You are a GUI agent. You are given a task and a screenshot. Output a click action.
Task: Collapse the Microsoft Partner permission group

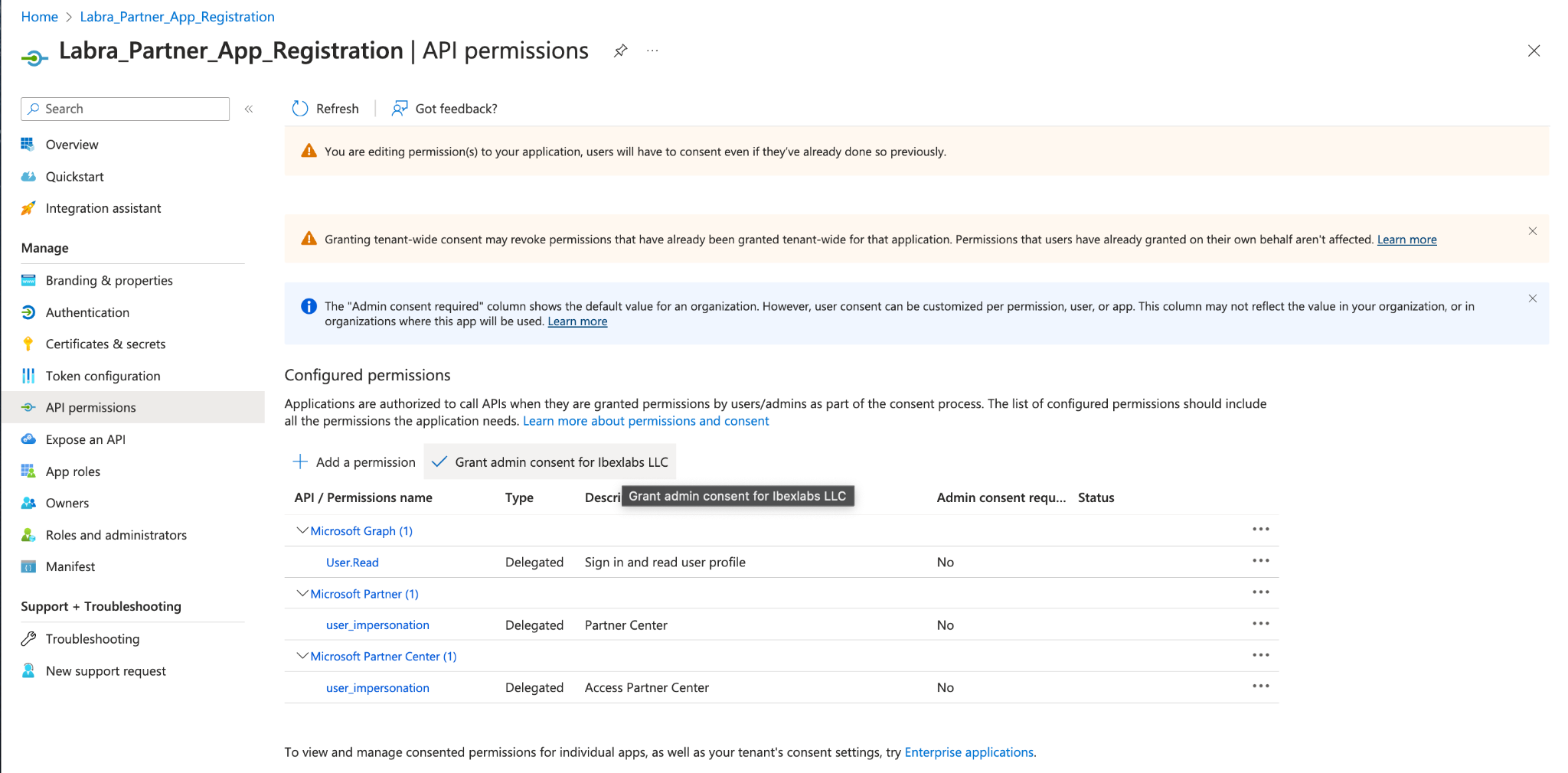pyautogui.click(x=302, y=593)
